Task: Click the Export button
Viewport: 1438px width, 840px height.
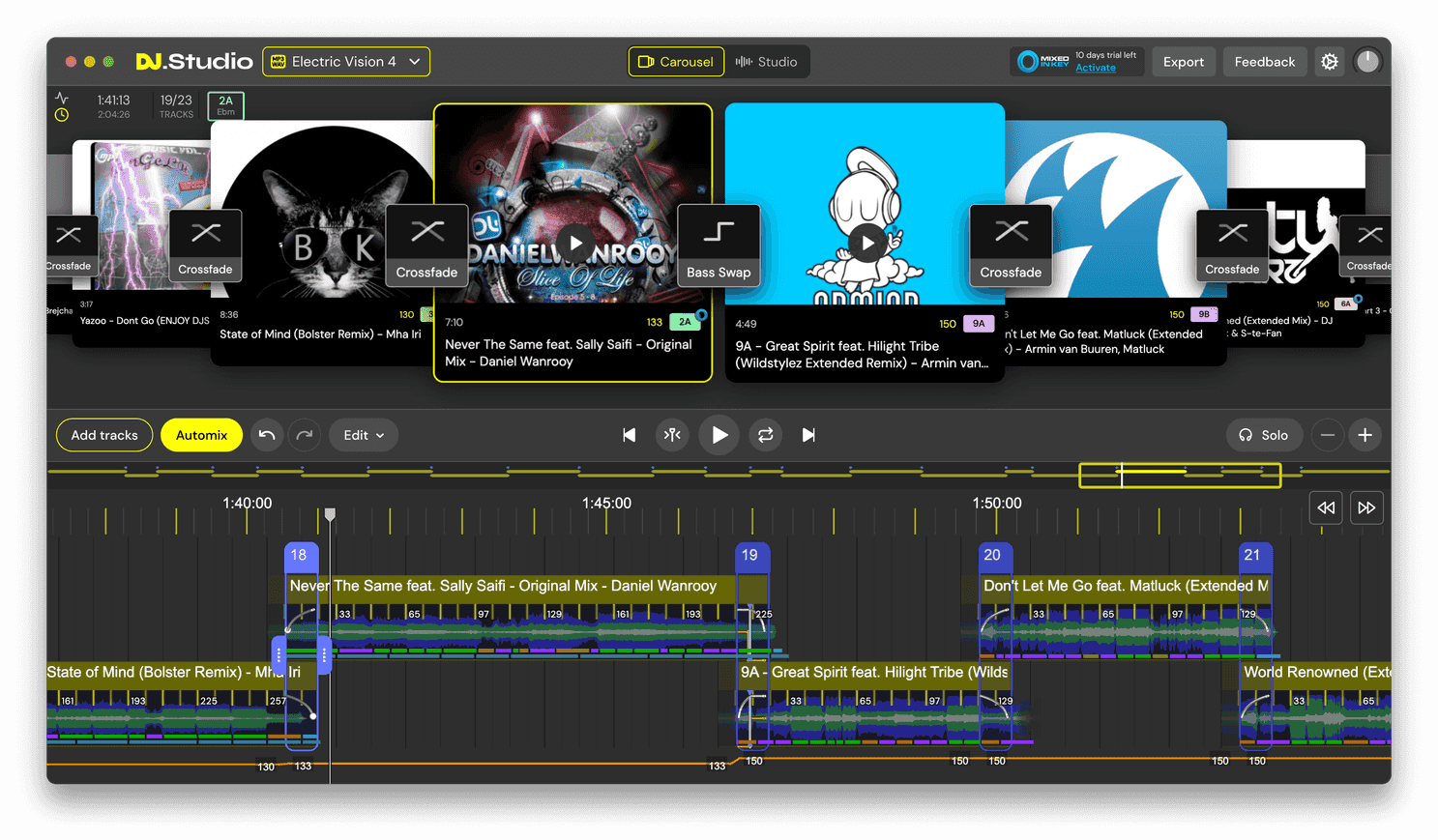Action: (1183, 61)
